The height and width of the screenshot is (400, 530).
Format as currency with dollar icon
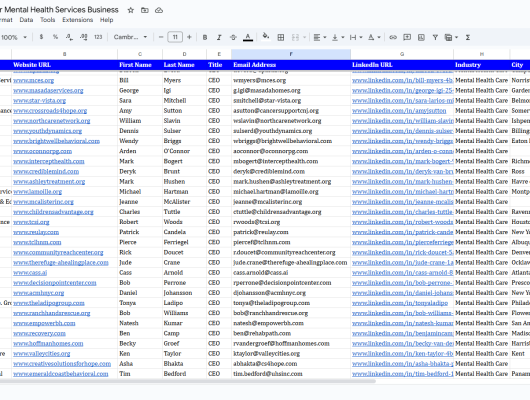point(41,37)
